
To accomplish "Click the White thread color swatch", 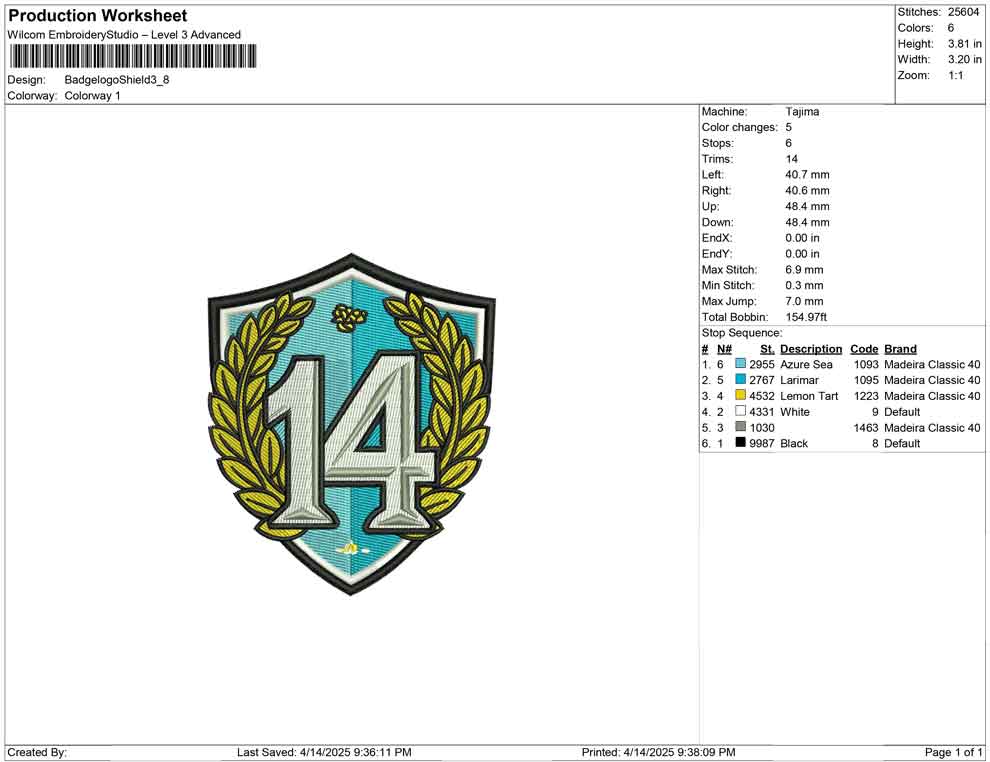I will (741, 411).
